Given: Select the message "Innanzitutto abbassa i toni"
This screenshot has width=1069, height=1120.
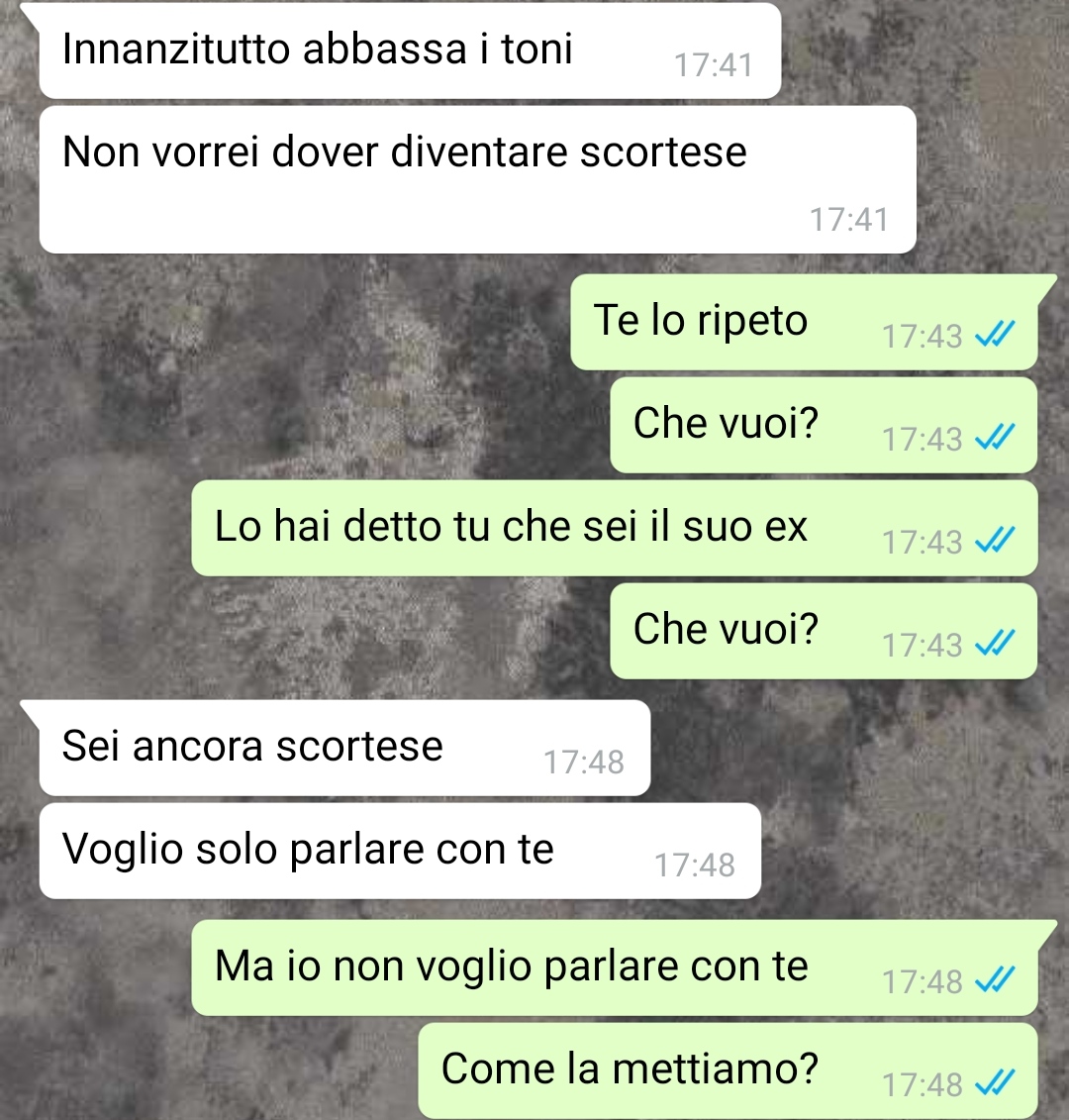Looking at the screenshot, I should pyautogui.click(x=410, y=51).
